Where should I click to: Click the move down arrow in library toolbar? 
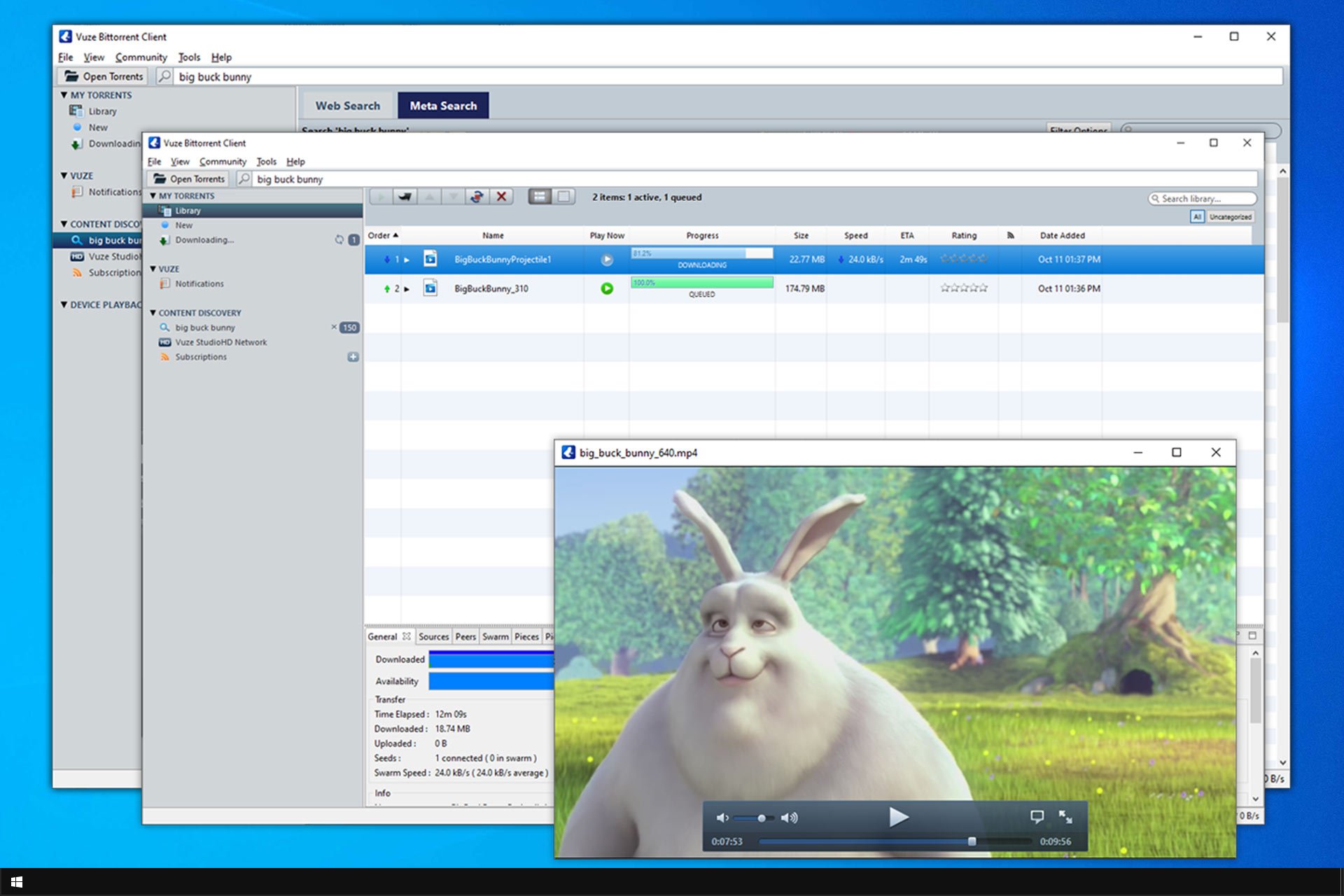point(453,197)
